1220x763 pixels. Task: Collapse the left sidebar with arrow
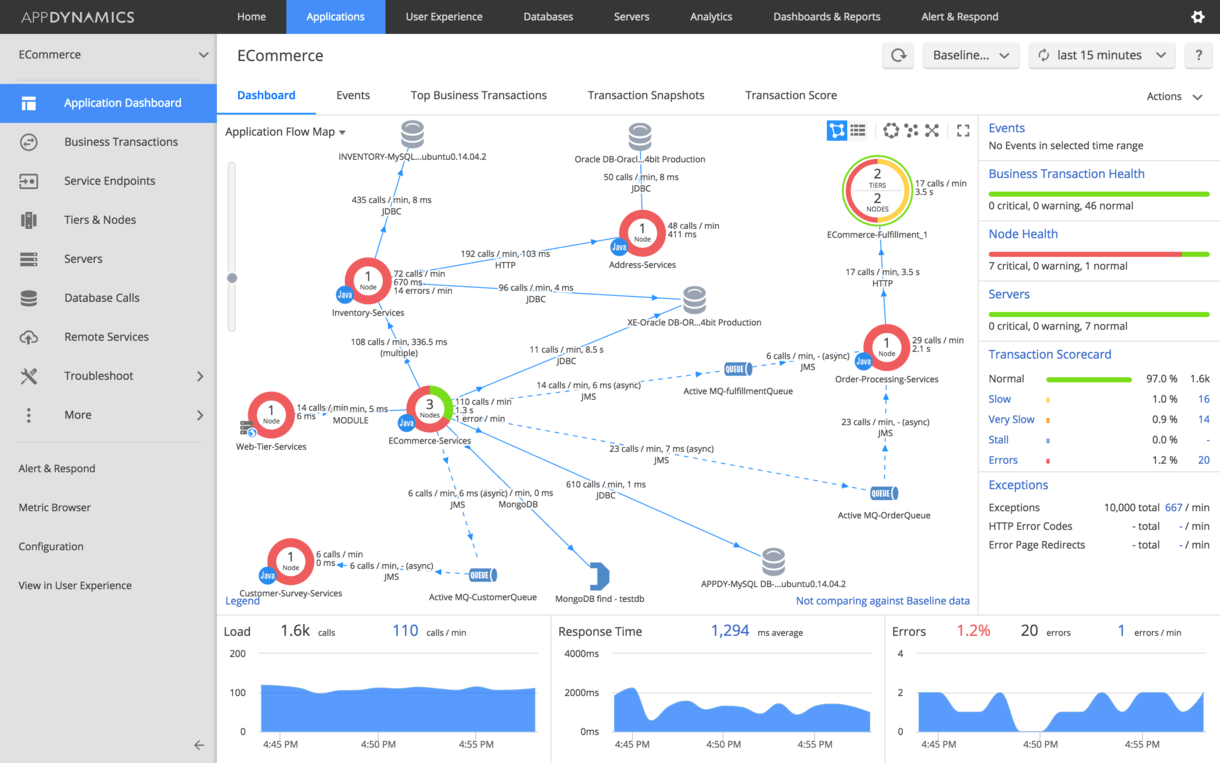tap(199, 745)
